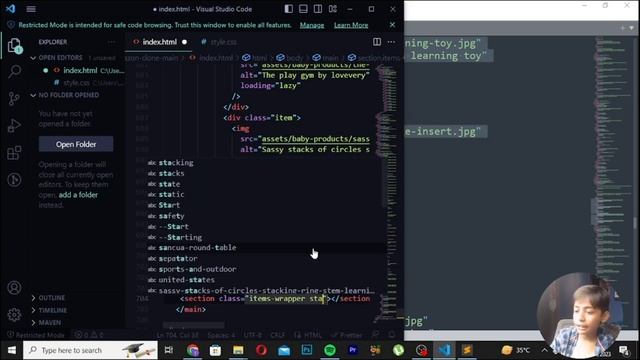
Task: Open Task View on the taskbar
Action: point(169,350)
